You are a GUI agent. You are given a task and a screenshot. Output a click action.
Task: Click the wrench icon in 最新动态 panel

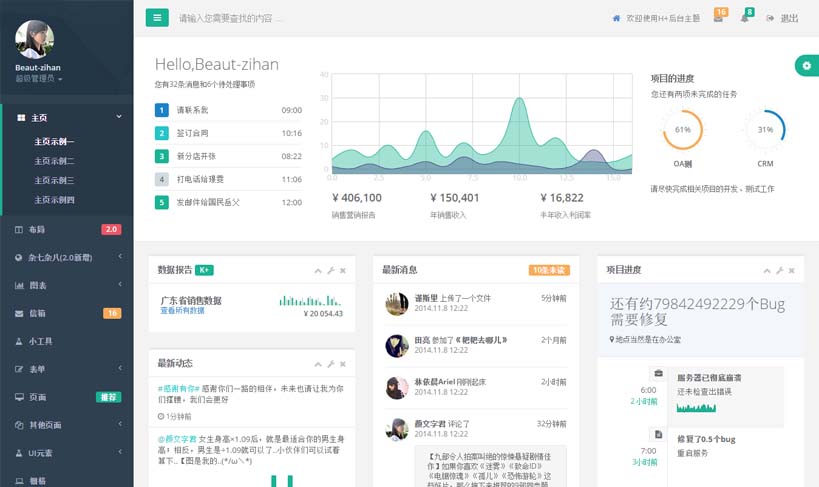331,363
